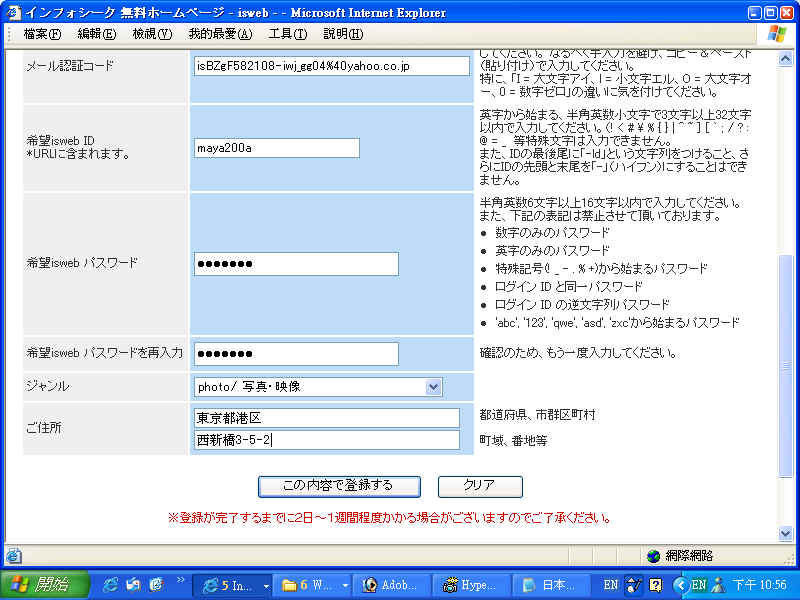Open the grouped folder windows taskbar button
The height and width of the screenshot is (600, 800).
(x=313, y=585)
